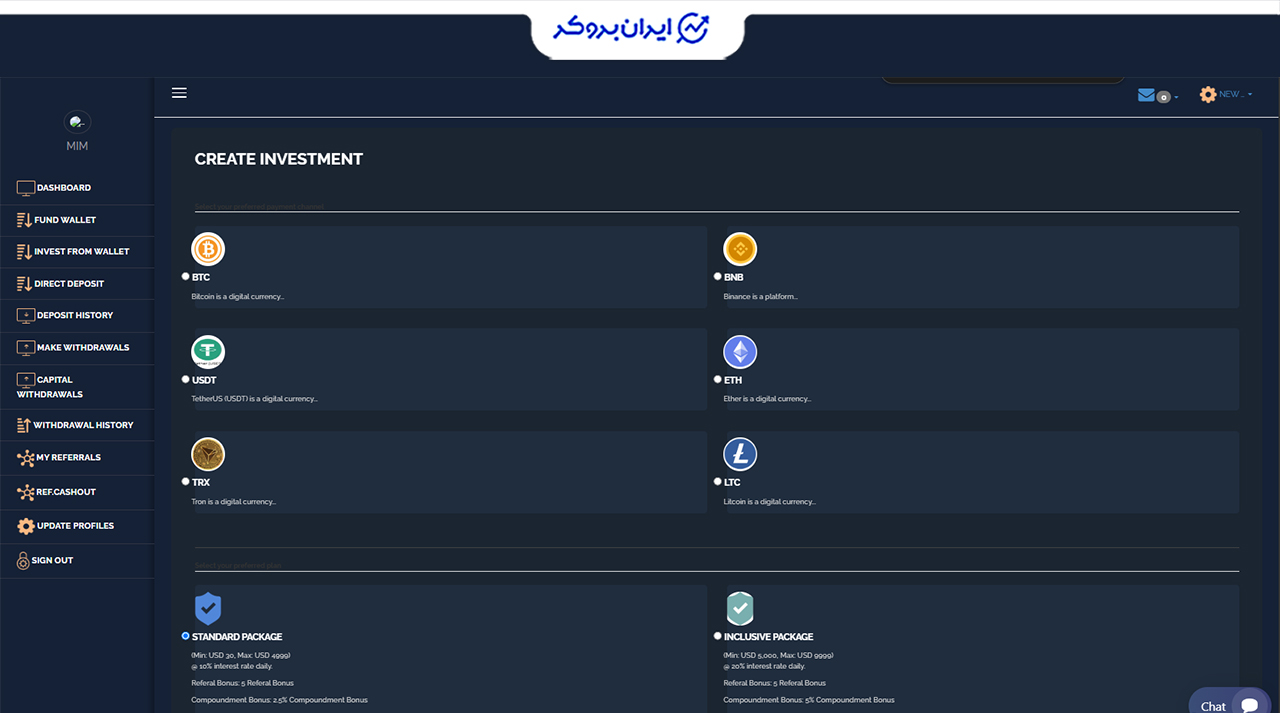This screenshot has height=713, width=1280.
Task: Click the hamburger menu icon
Action: click(179, 93)
